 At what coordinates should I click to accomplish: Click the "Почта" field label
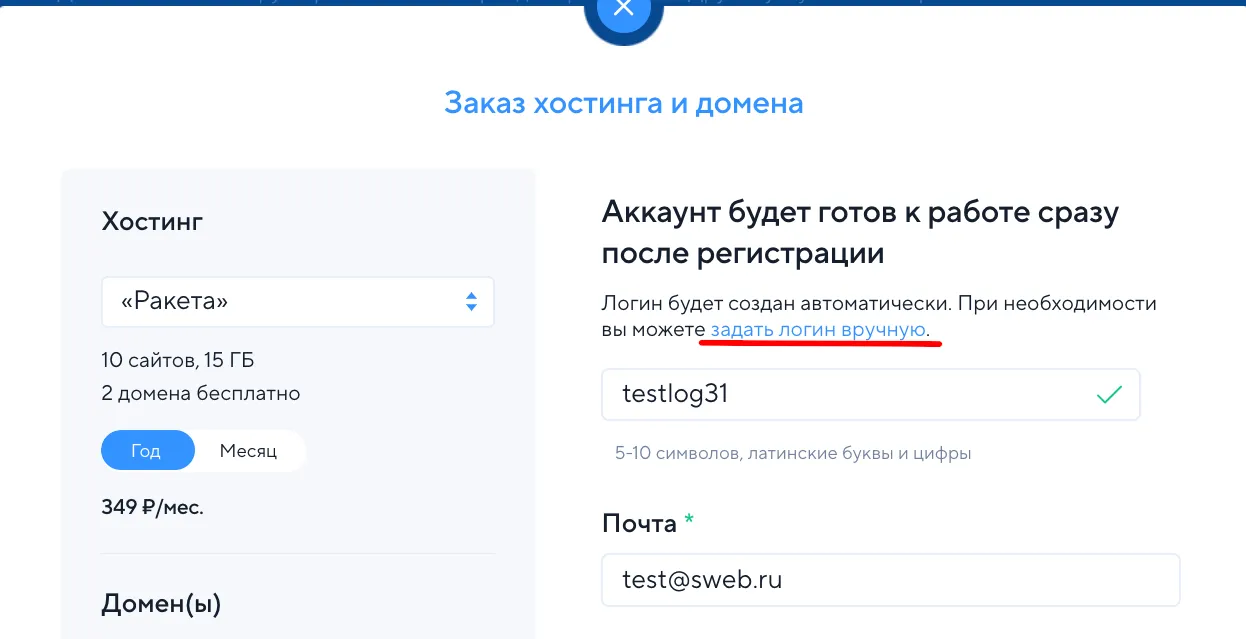pyautogui.click(x=639, y=523)
